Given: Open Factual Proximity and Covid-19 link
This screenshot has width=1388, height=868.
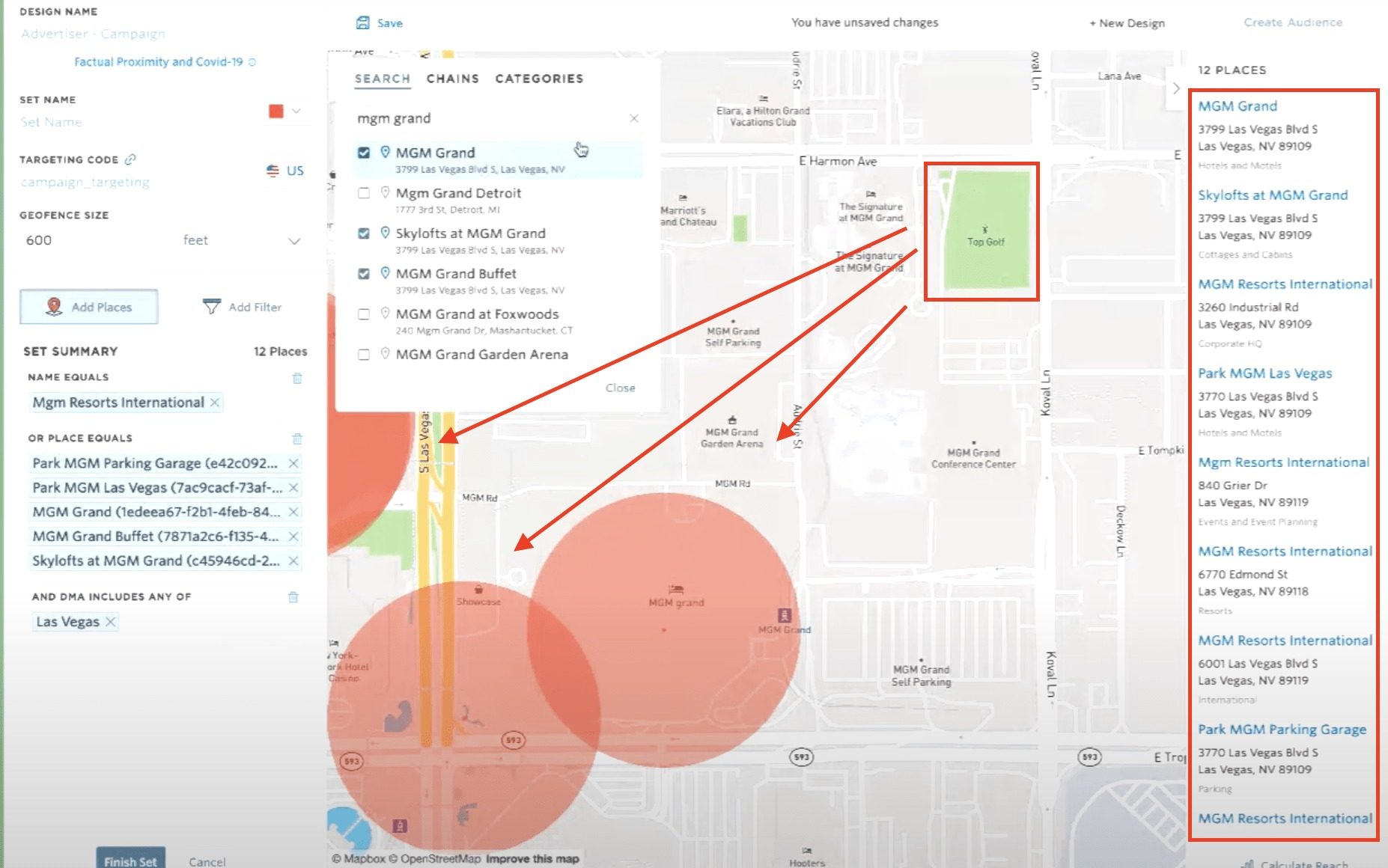Looking at the screenshot, I should tap(159, 62).
